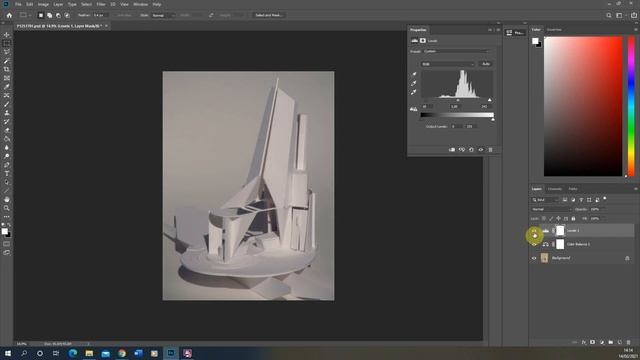The width and height of the screenshot is (640, 360).
Task: Open the Properties panel menu
Action: point(498,30)
